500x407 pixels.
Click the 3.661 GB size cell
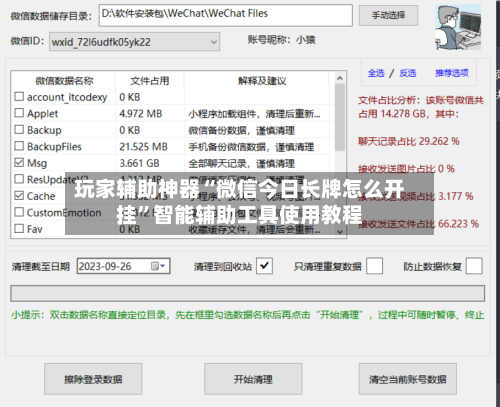139,163
